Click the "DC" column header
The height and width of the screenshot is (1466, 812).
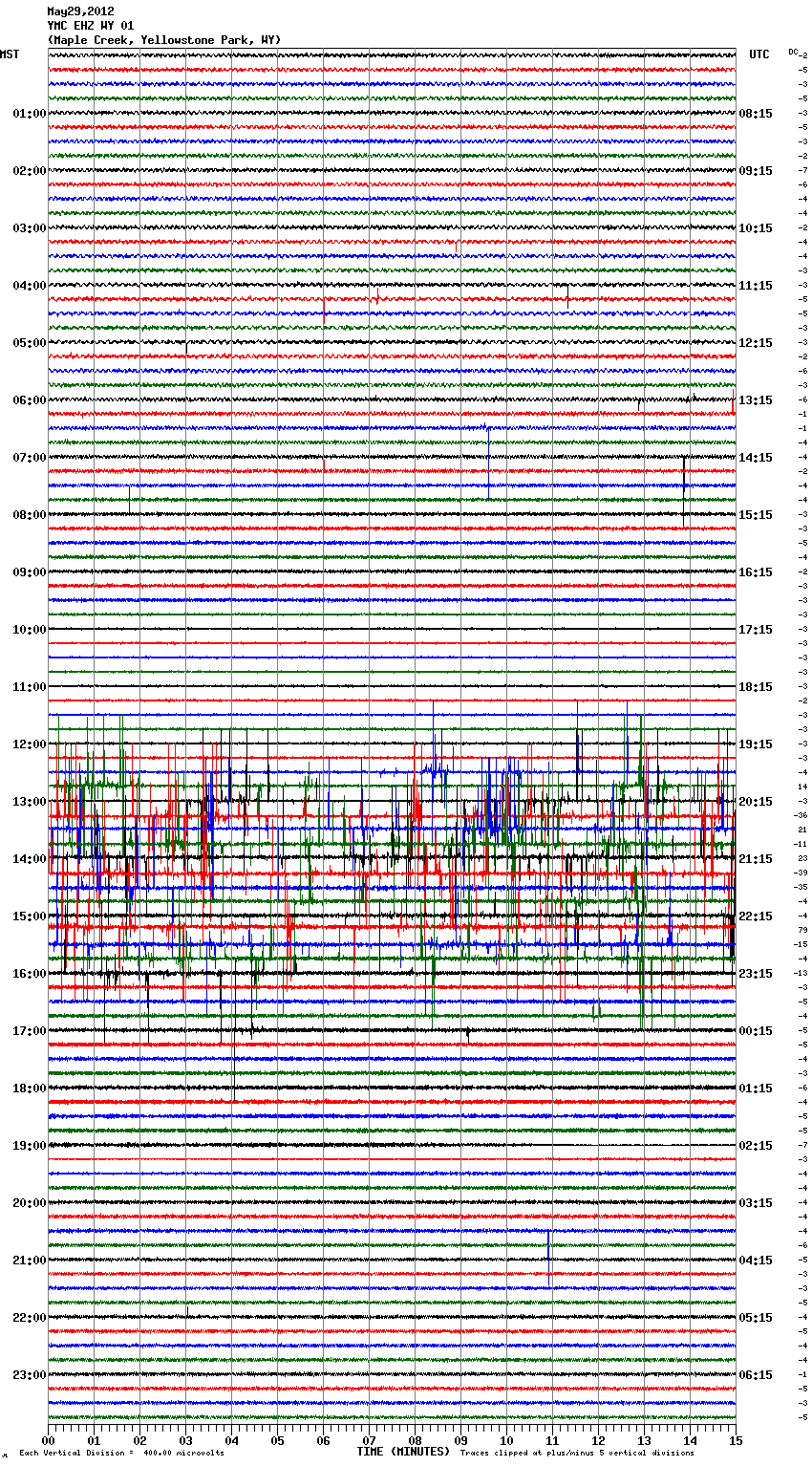click(793, 52)
